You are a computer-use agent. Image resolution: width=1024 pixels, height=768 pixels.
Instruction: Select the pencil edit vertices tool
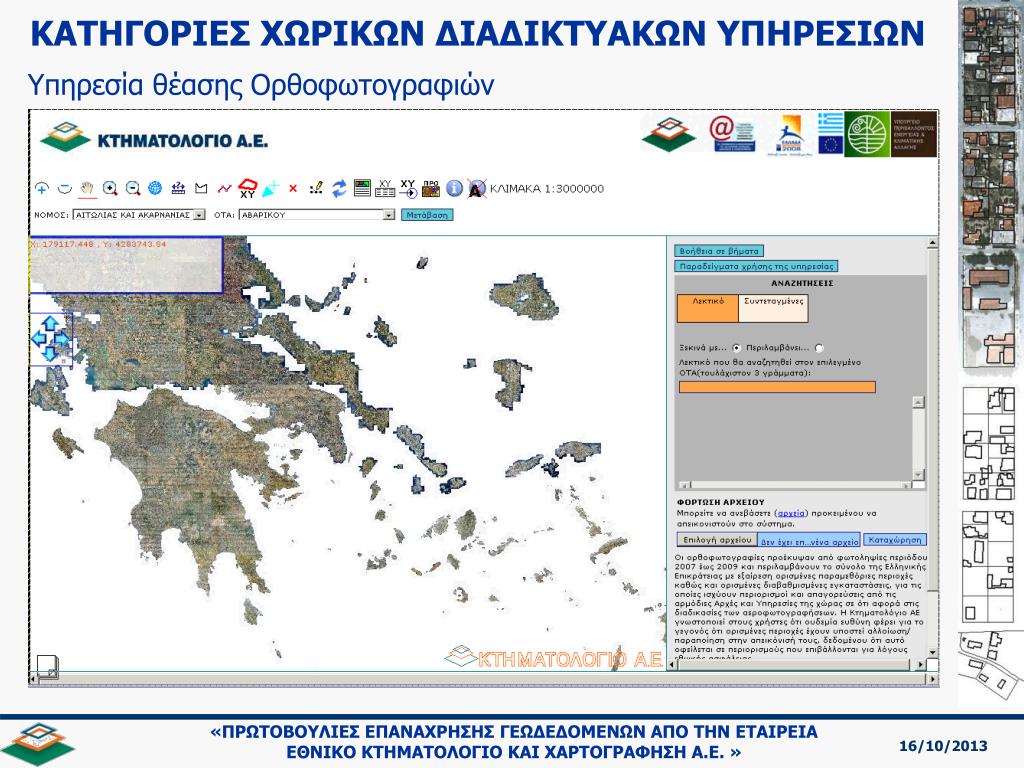(x=316, y=189)
